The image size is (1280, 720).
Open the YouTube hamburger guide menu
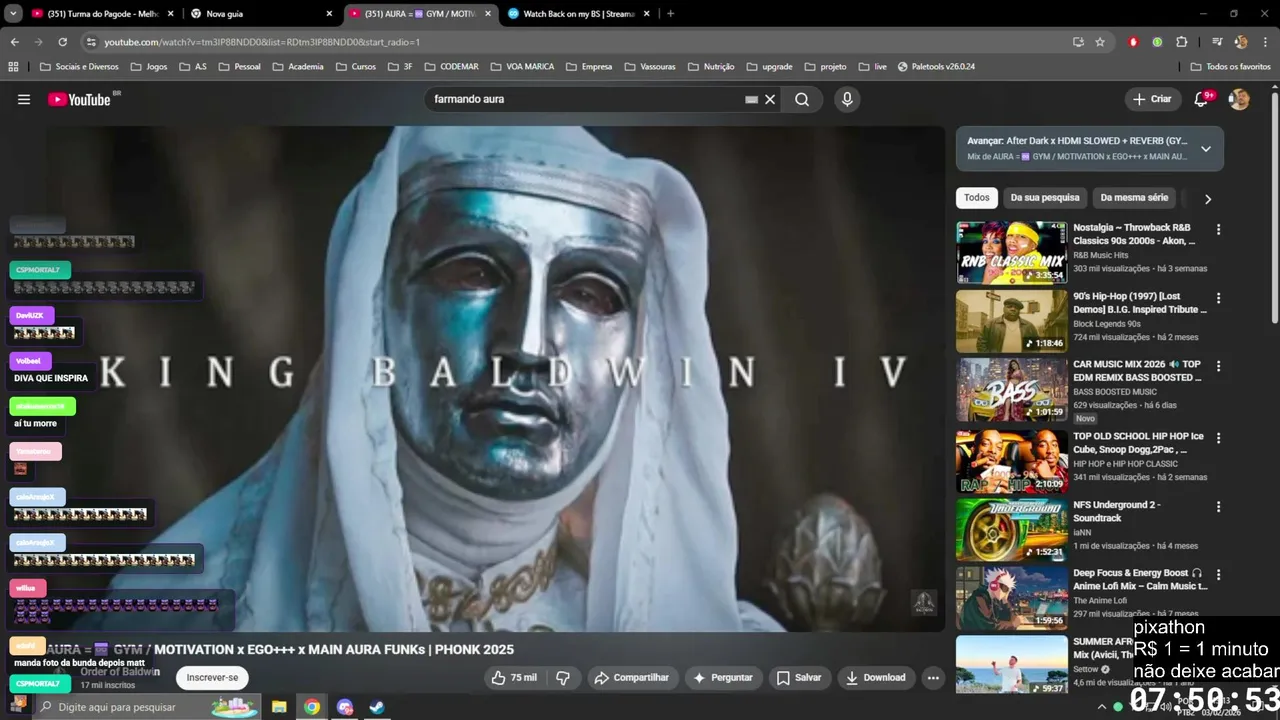[x=24, y=99]
